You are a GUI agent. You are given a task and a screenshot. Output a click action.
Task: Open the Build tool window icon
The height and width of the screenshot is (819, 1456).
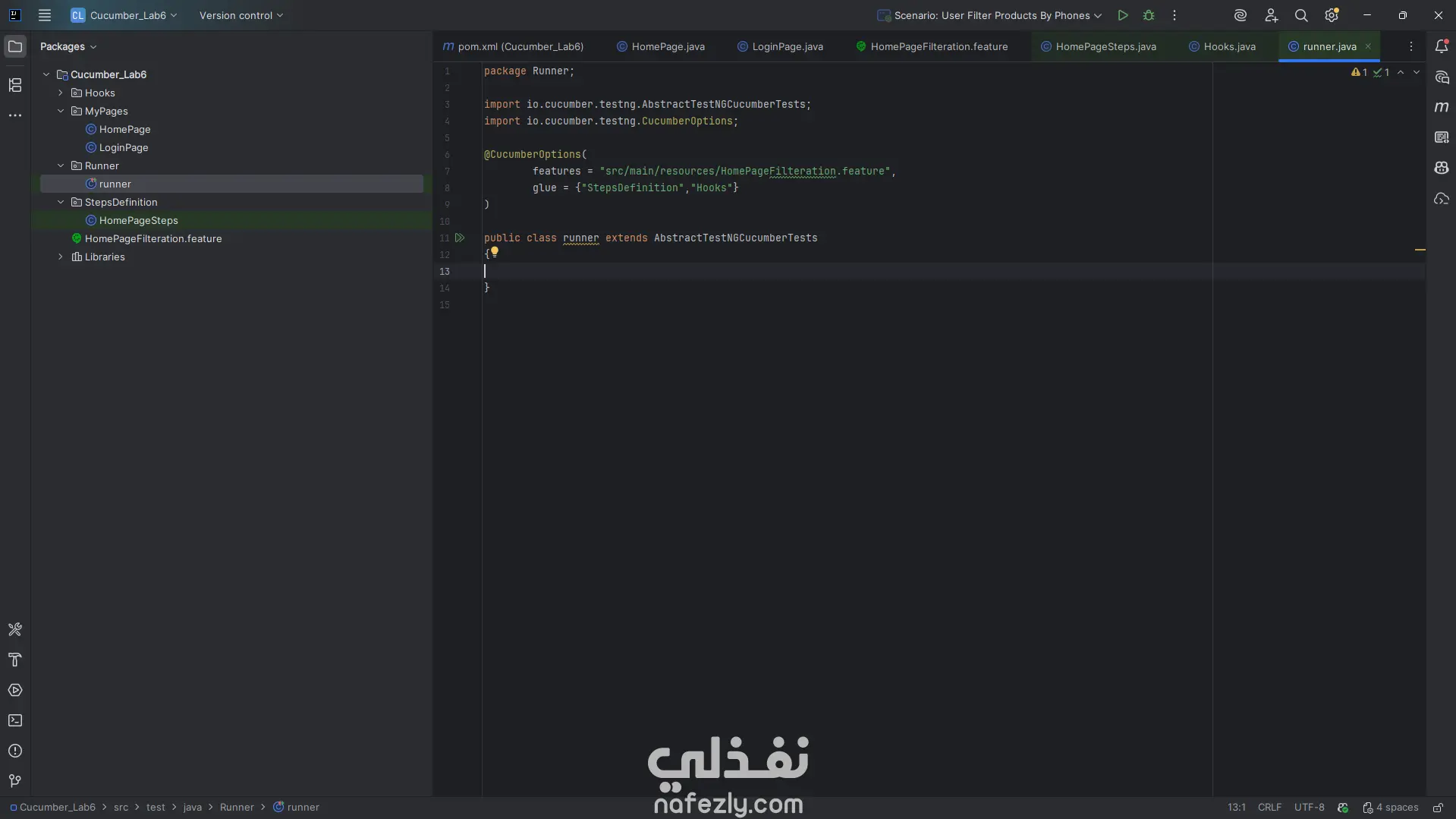pyautogui.click(x=15, y=629)
